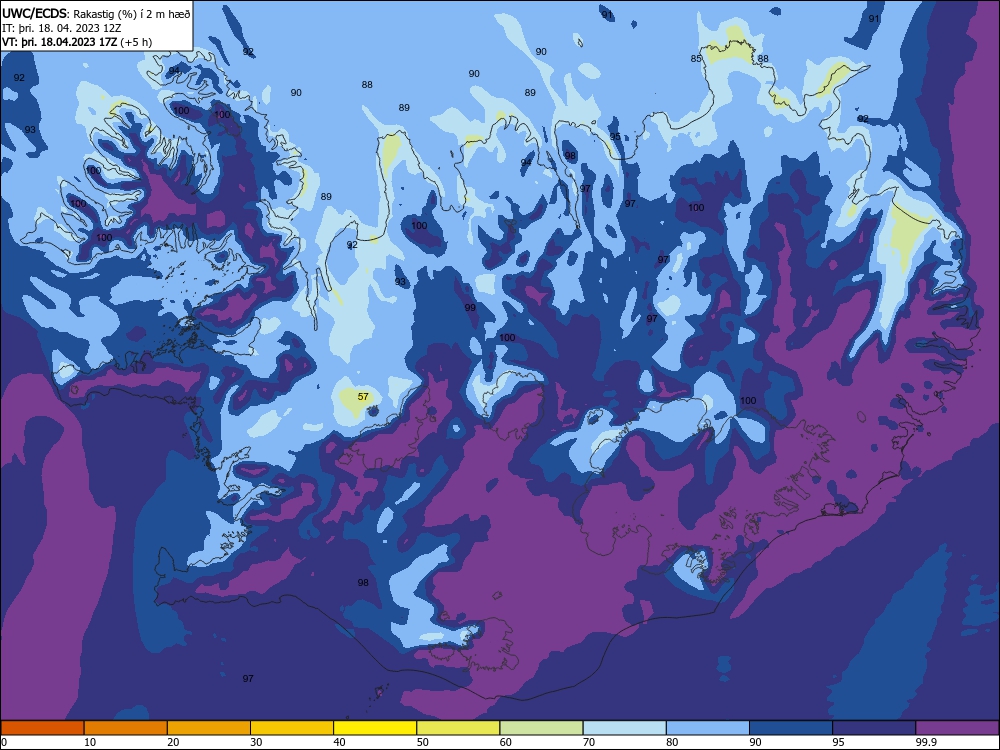Click the '99' humidity value on the map
The width and height of the screenshot is (1000, 750).
click(470, 307)
